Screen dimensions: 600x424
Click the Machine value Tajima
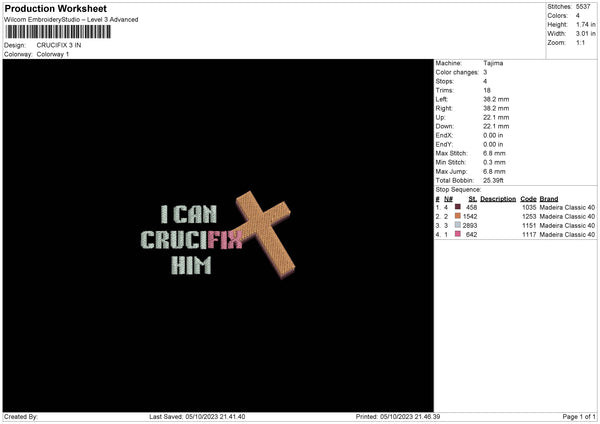pos(493,63)
